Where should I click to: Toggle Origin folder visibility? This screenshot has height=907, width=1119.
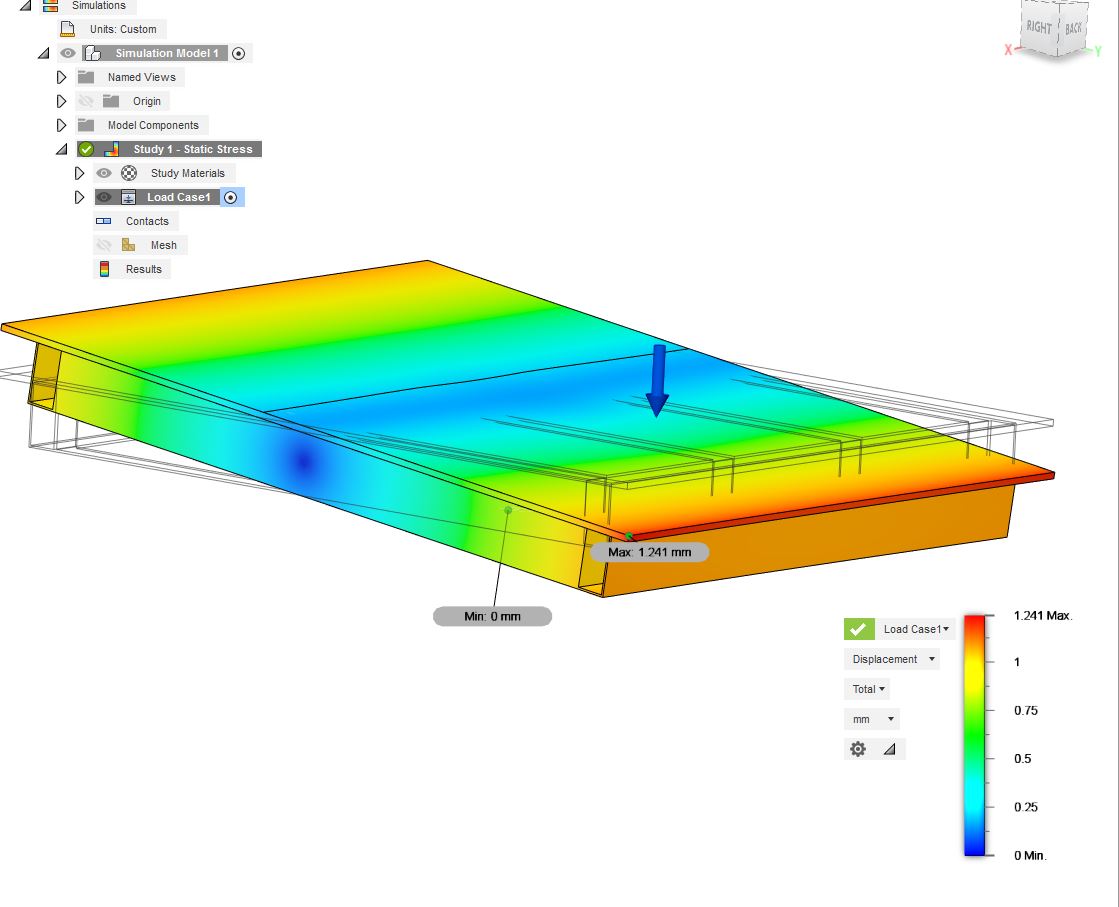(x=86, y=101)
